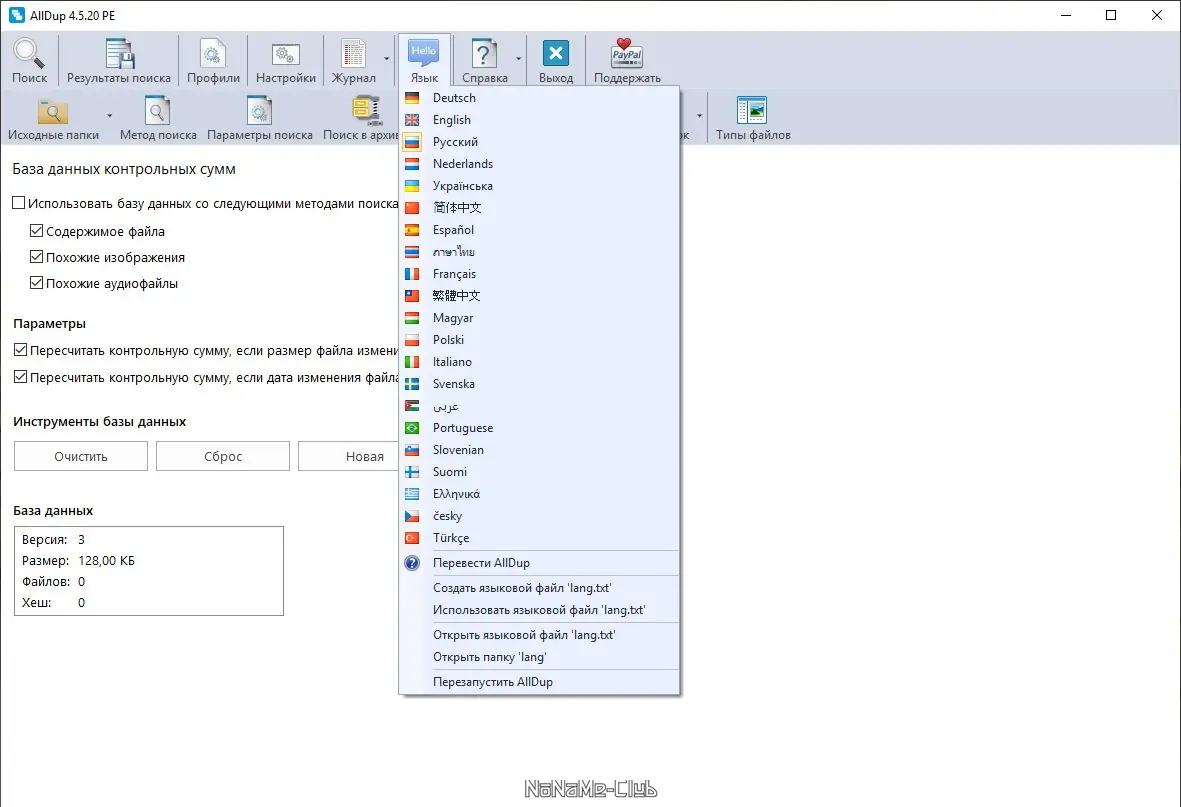
Task: Click the Ukrainian flag icon
Action: (412, 186)
